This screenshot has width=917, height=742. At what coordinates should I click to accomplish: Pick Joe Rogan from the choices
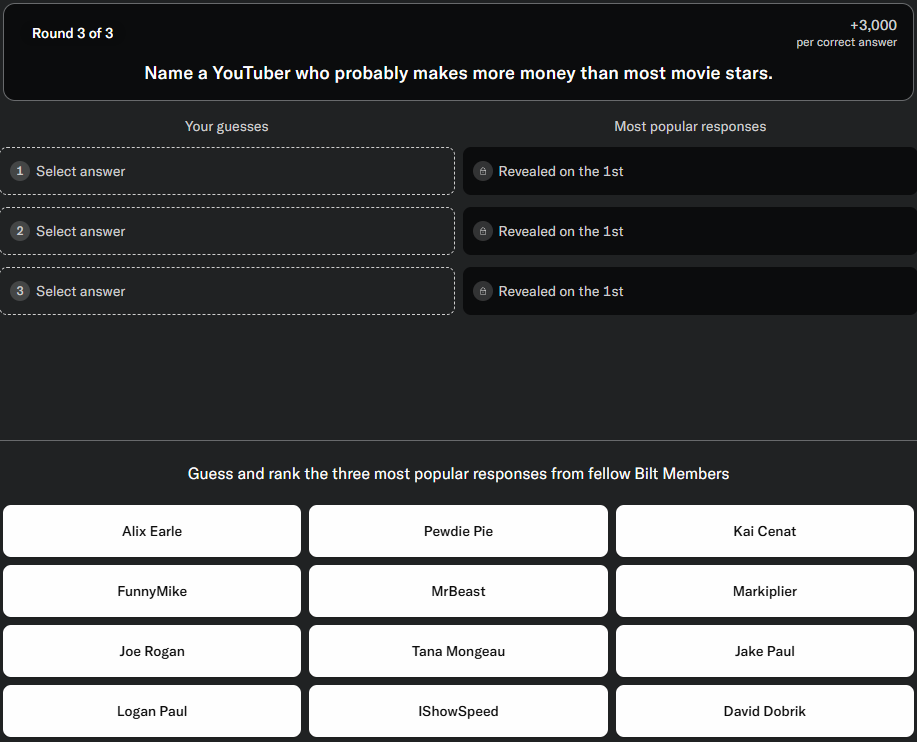(152, 651)
